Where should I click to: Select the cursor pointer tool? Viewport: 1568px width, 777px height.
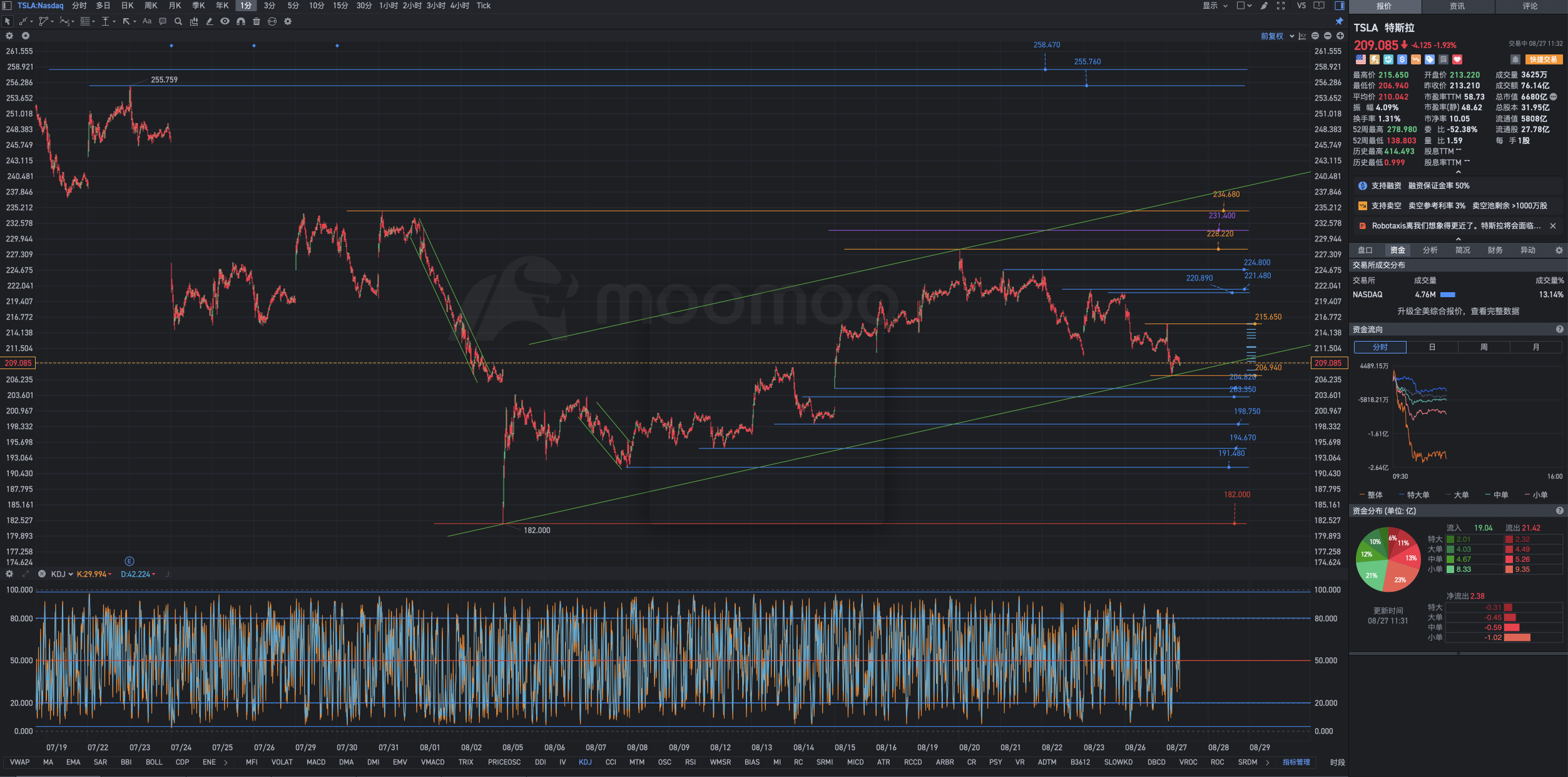pos(8,21)
